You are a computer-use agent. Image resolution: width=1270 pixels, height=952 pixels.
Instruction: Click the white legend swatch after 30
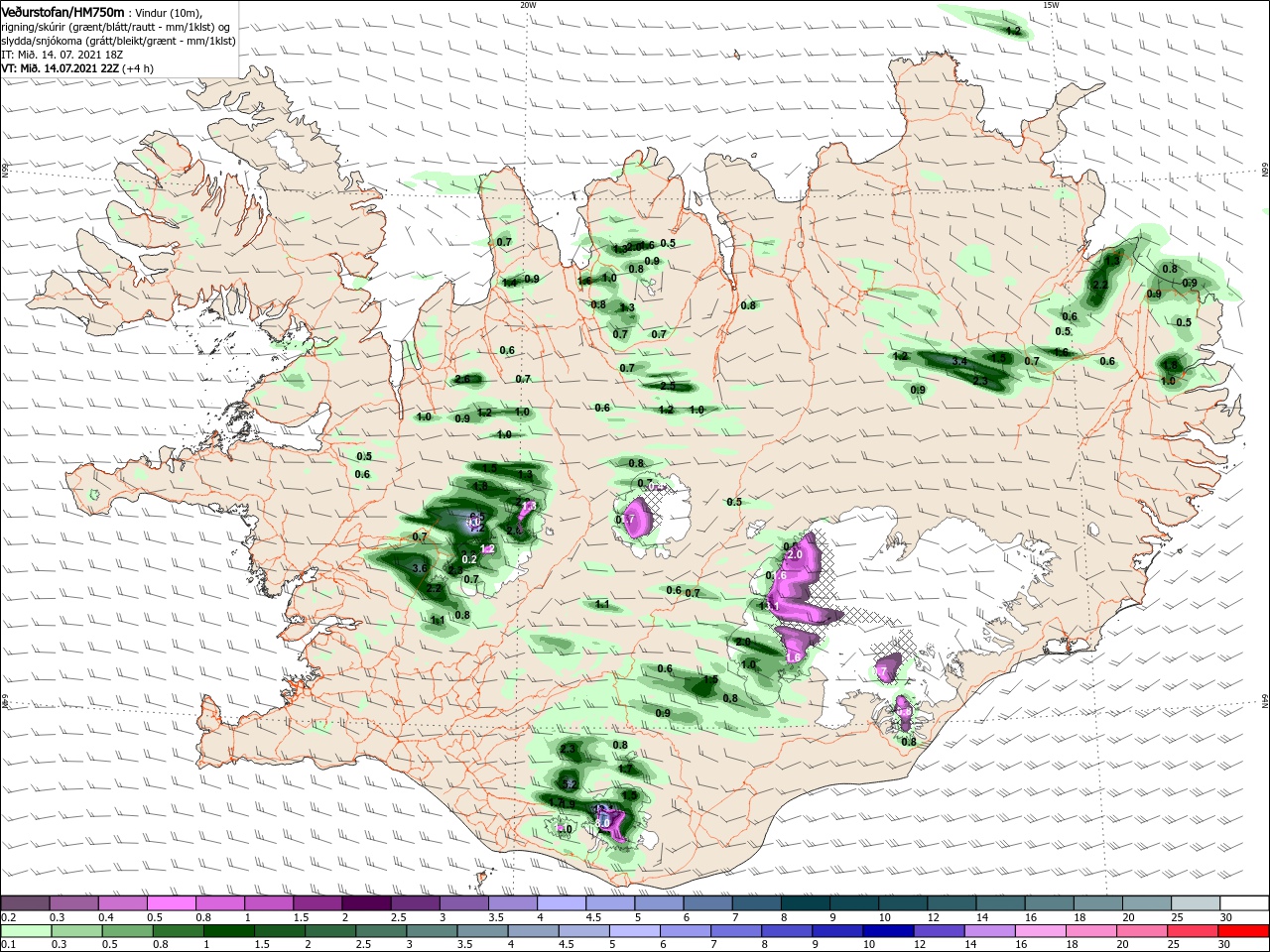1245,903
